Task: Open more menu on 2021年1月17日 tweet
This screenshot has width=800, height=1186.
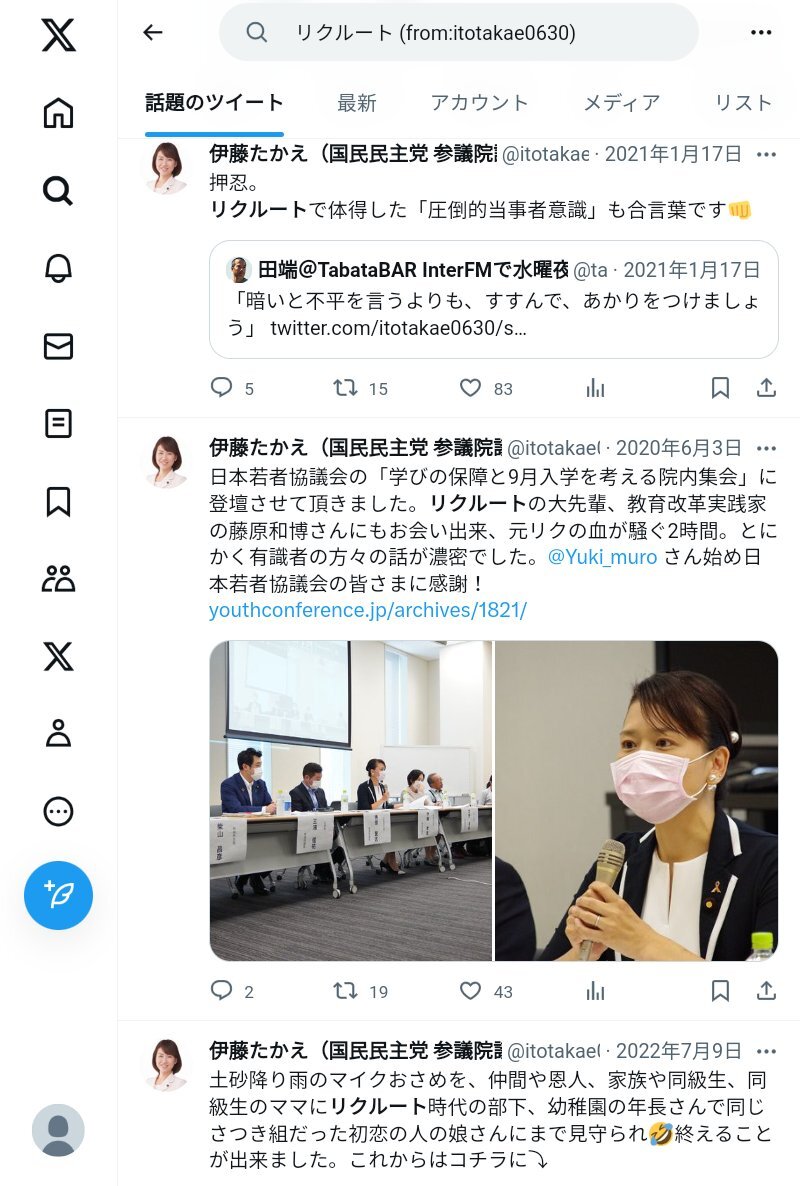Action: pos(766,154)
